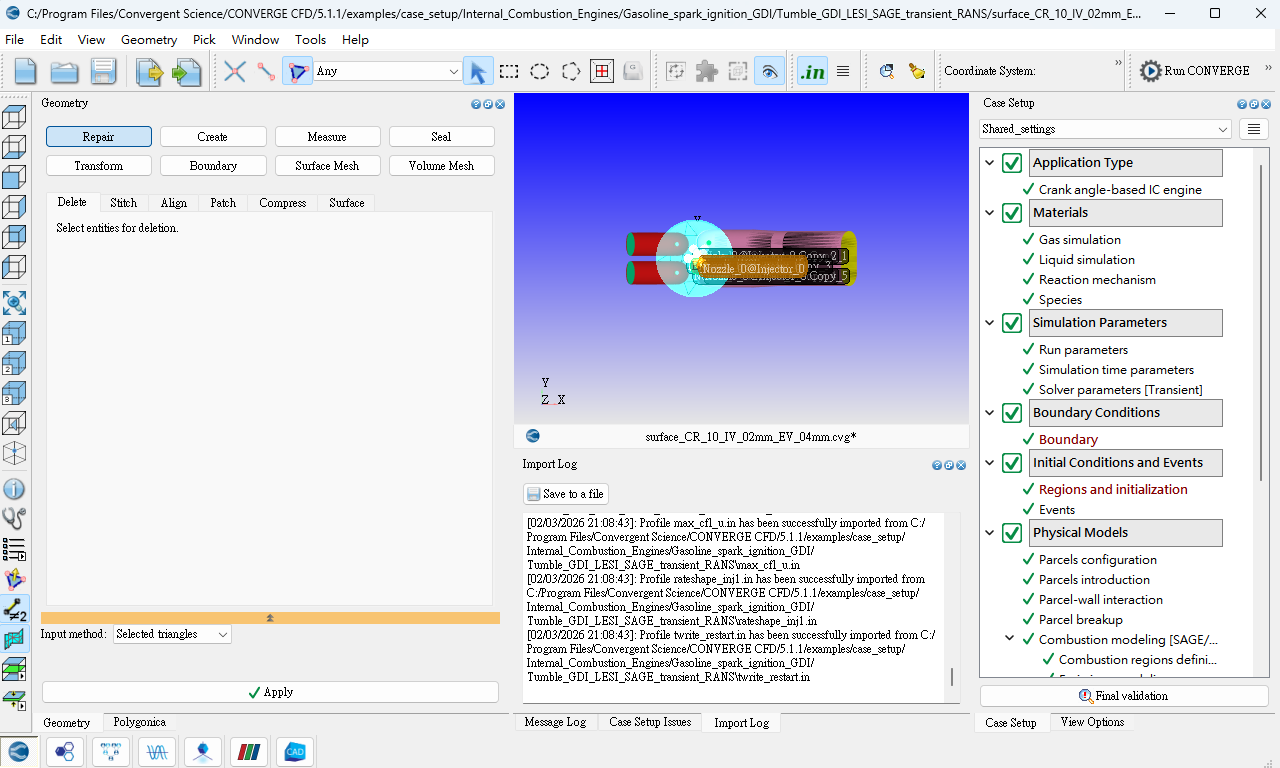Collapse the Combustion modeling tree node

pyautogui.click(x=1010, y=639)
